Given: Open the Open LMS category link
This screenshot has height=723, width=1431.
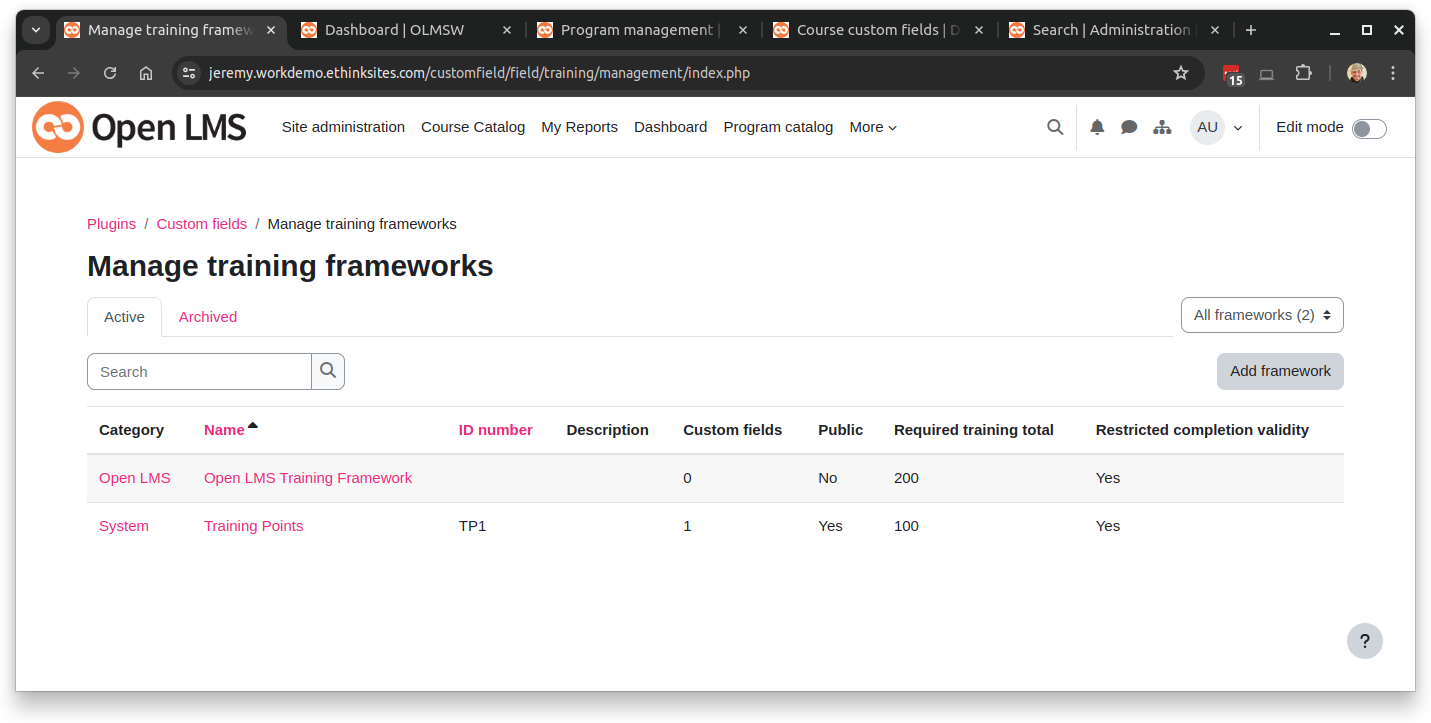Looking at the screenshot, I should point(135,478).
